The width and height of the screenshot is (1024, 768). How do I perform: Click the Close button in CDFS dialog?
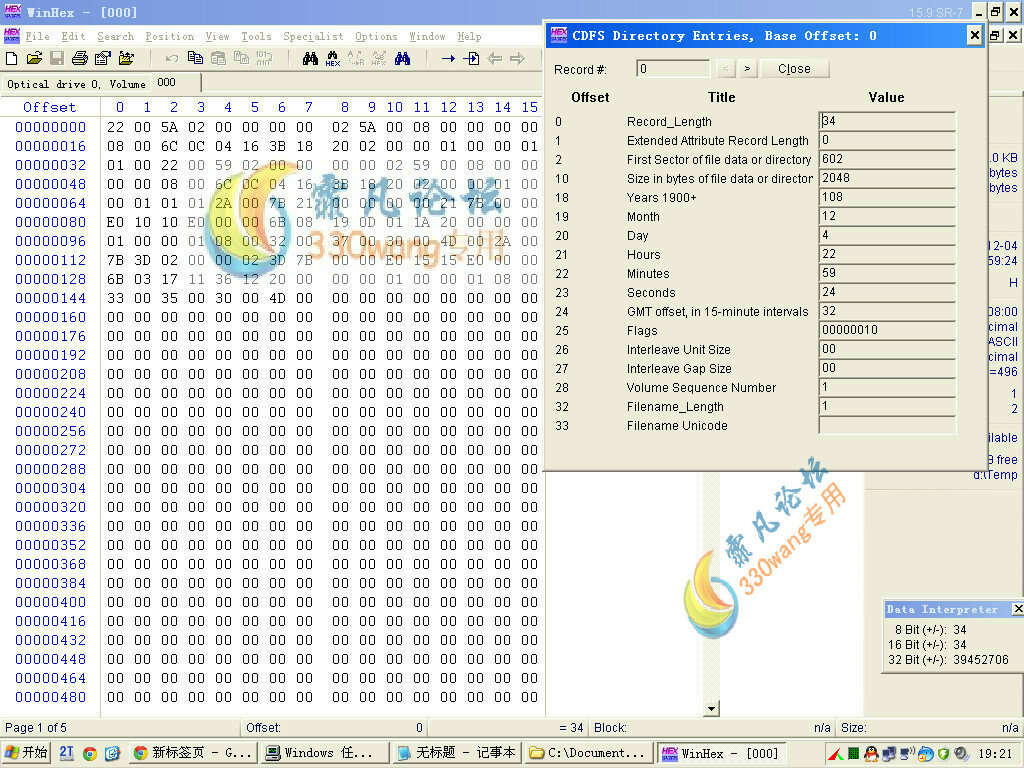pos(794,69)
